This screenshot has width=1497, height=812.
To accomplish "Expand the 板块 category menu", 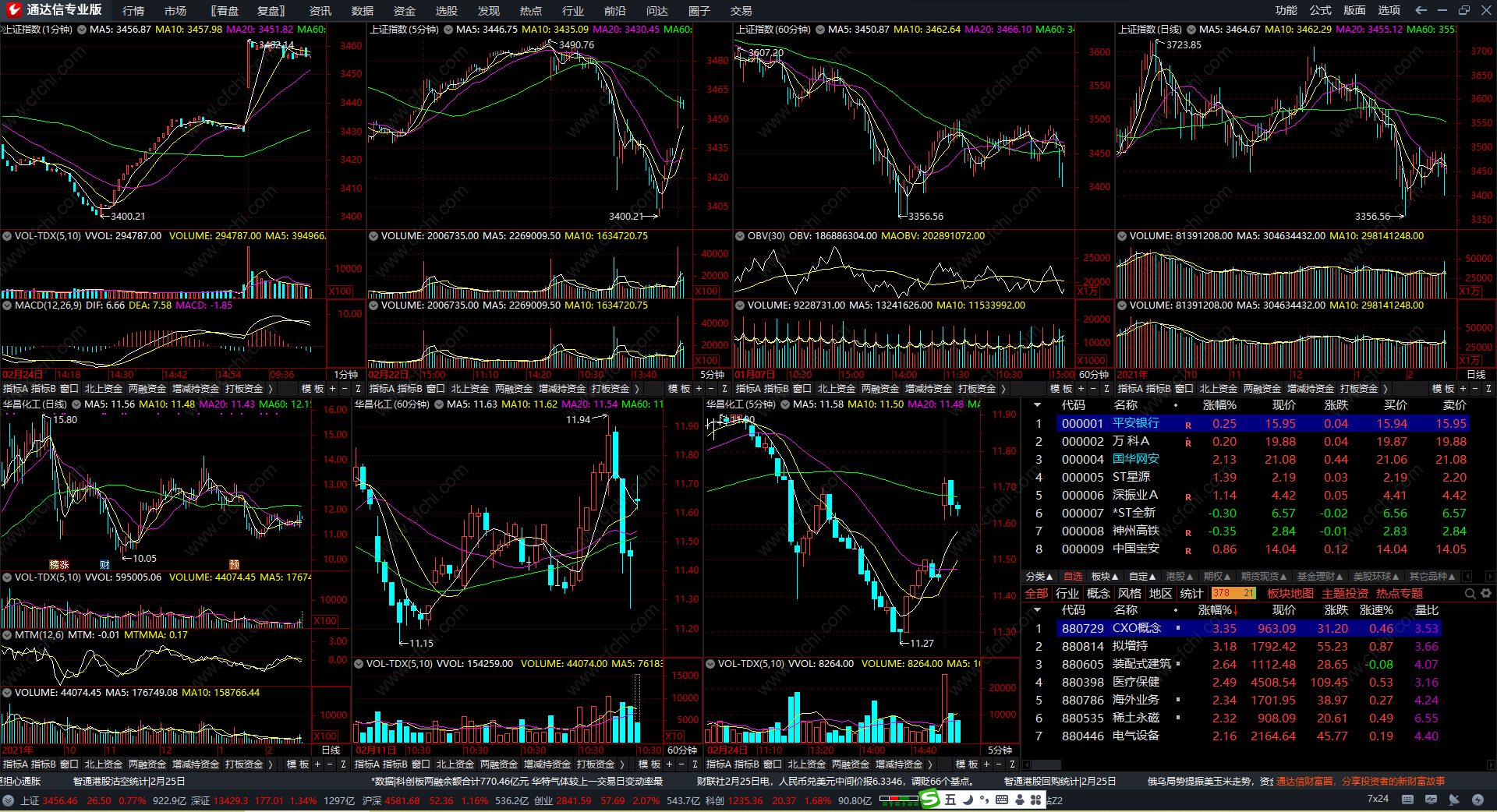I will pyautogui.click(x=1105, y=577).
